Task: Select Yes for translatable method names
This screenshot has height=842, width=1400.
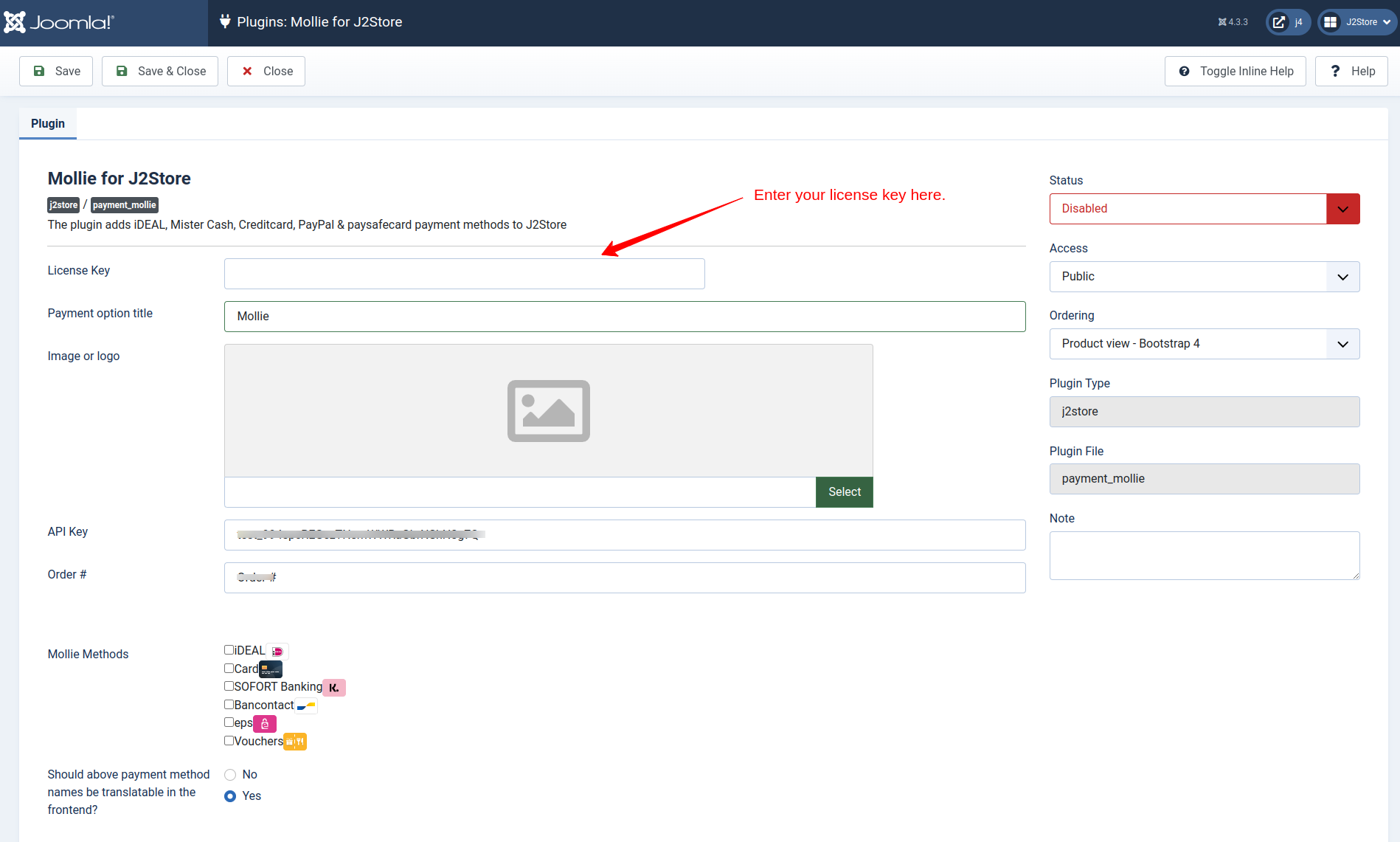Action: [x=230, y=796]
